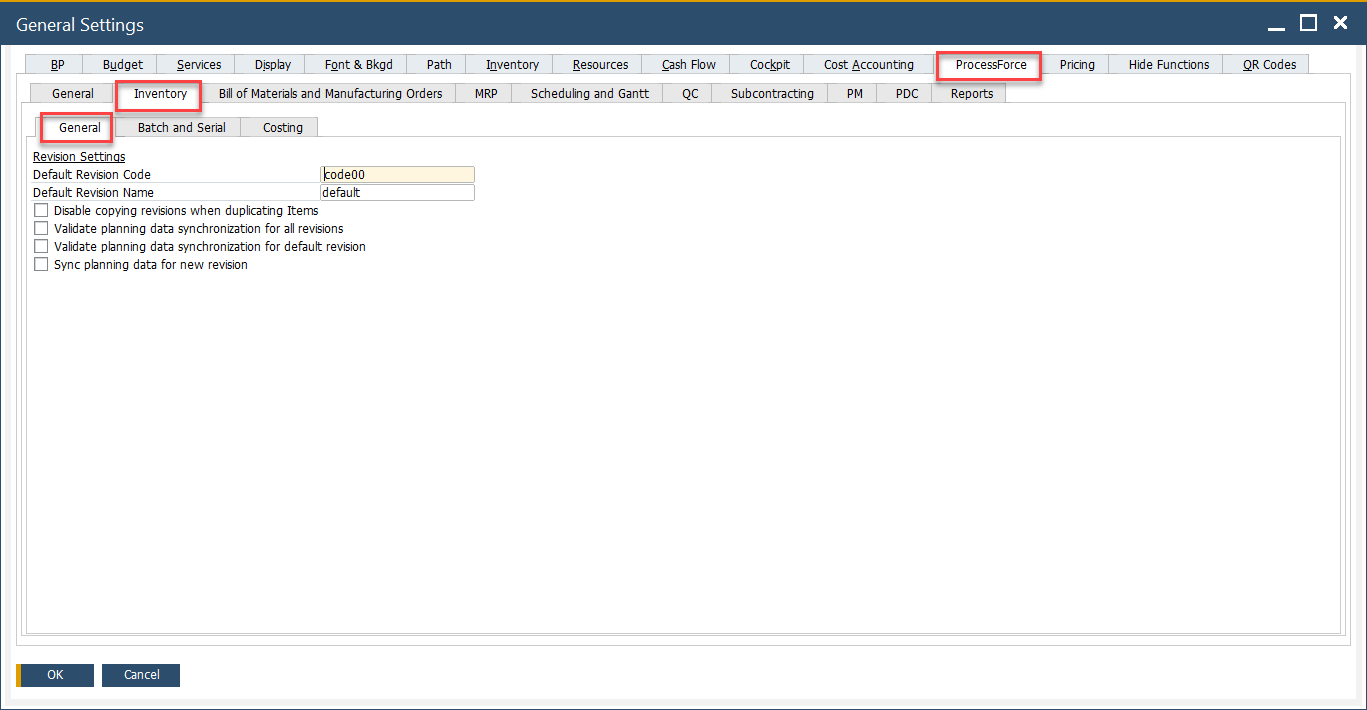Switch to the Hide Functions tab
1367x710 pixels.
coord(1165,63)
